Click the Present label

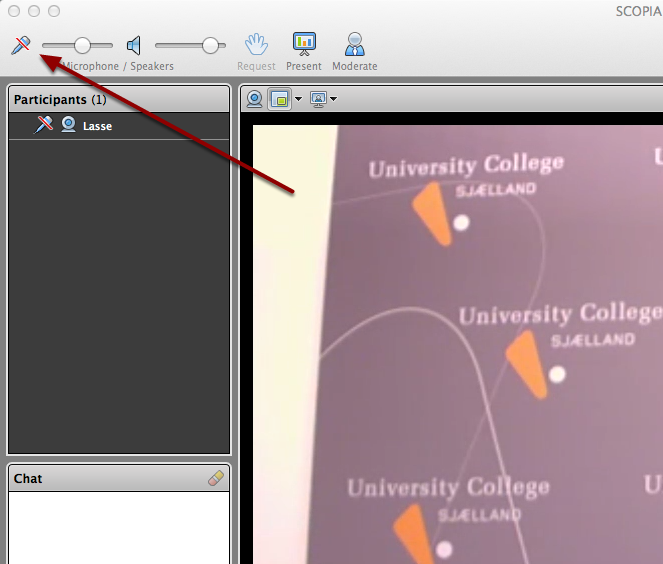[304, 66]
